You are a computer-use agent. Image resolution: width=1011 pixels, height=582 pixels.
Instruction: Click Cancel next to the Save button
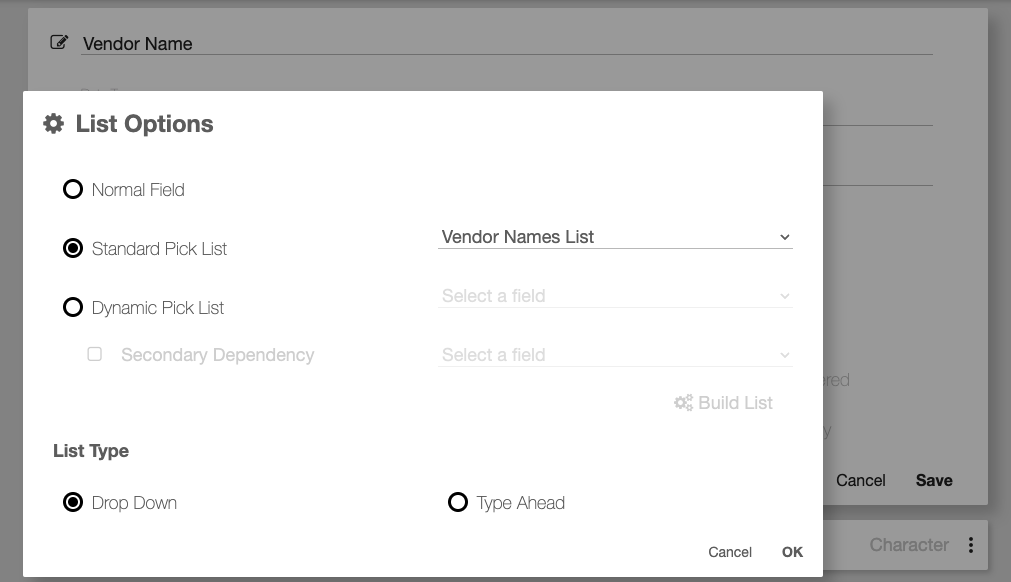point(861,480)
